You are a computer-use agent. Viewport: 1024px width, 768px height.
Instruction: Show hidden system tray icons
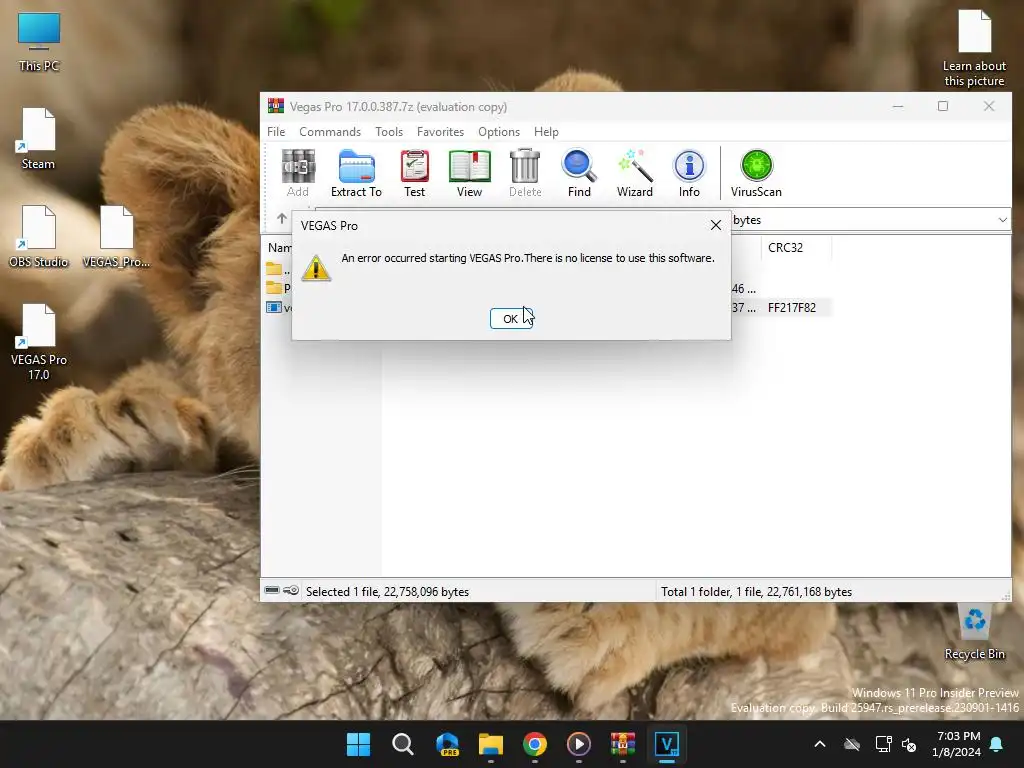(820, 744)
